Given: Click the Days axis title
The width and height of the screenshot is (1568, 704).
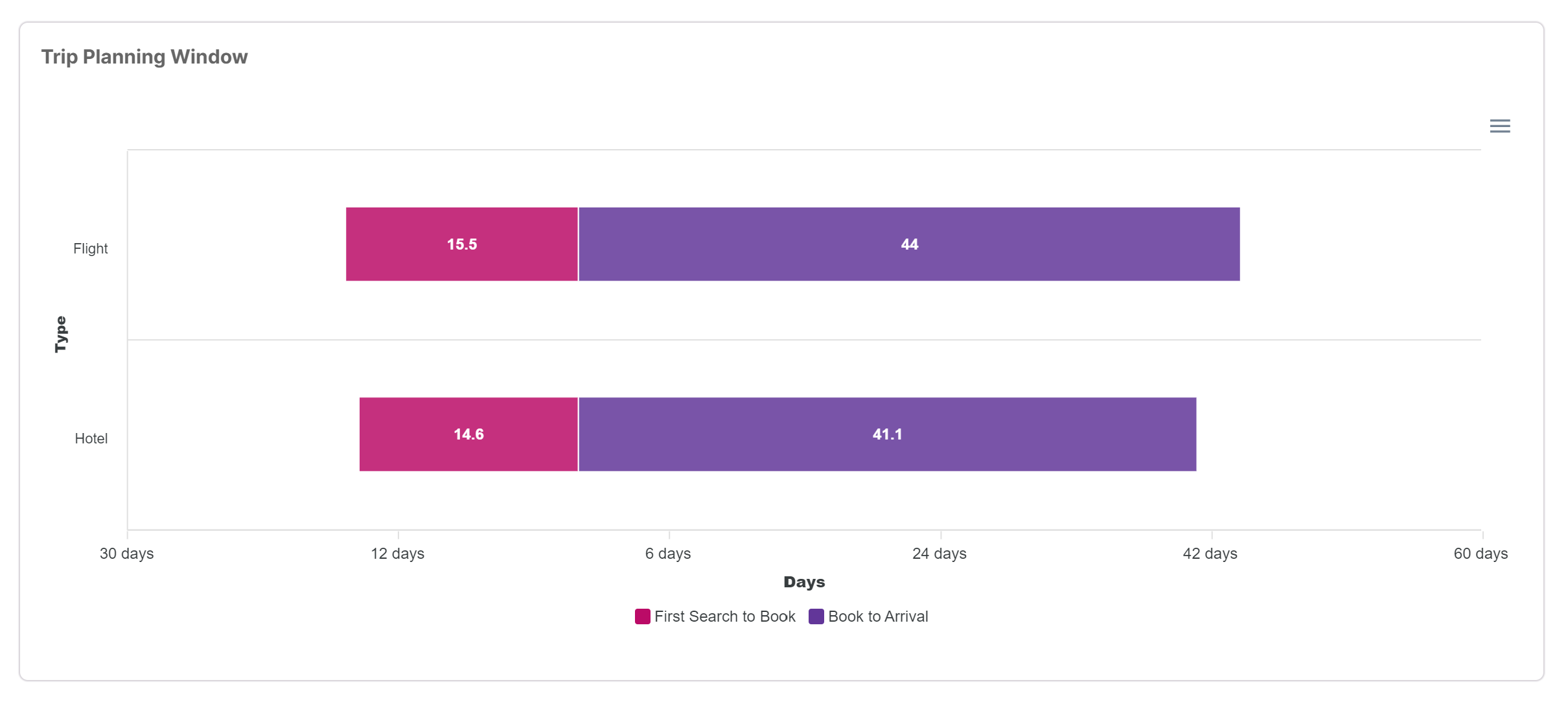Looking at the screenshot, I should pyautogui.click(x=804, y=582).
